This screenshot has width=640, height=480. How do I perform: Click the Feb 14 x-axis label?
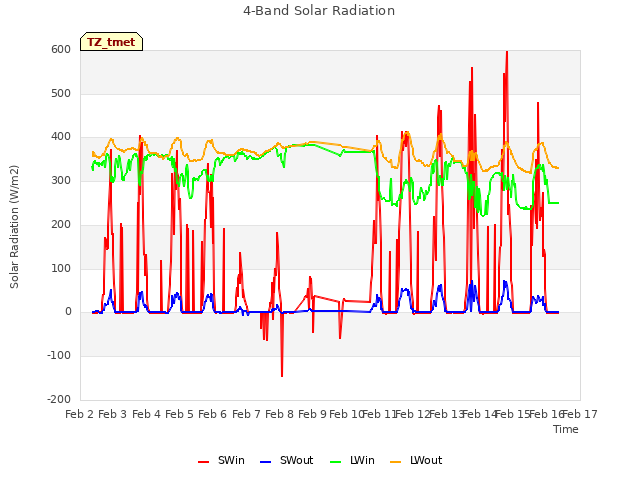pos(479,414)
